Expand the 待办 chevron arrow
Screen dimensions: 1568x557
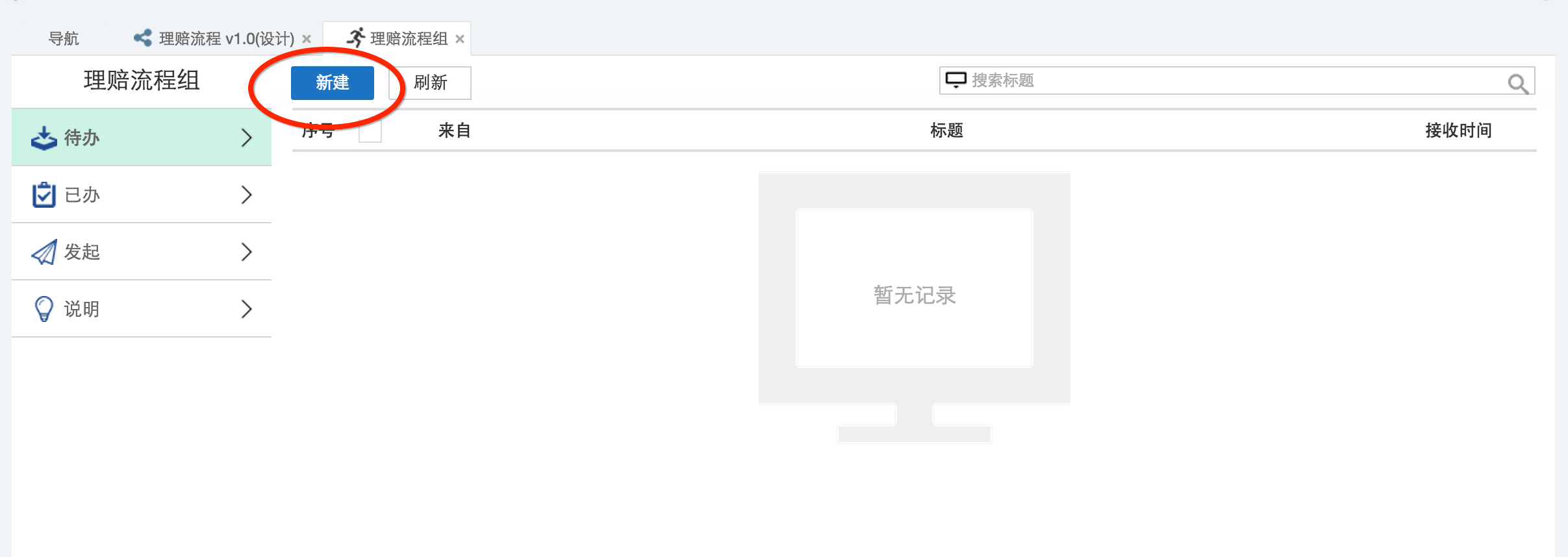(246, 138)
